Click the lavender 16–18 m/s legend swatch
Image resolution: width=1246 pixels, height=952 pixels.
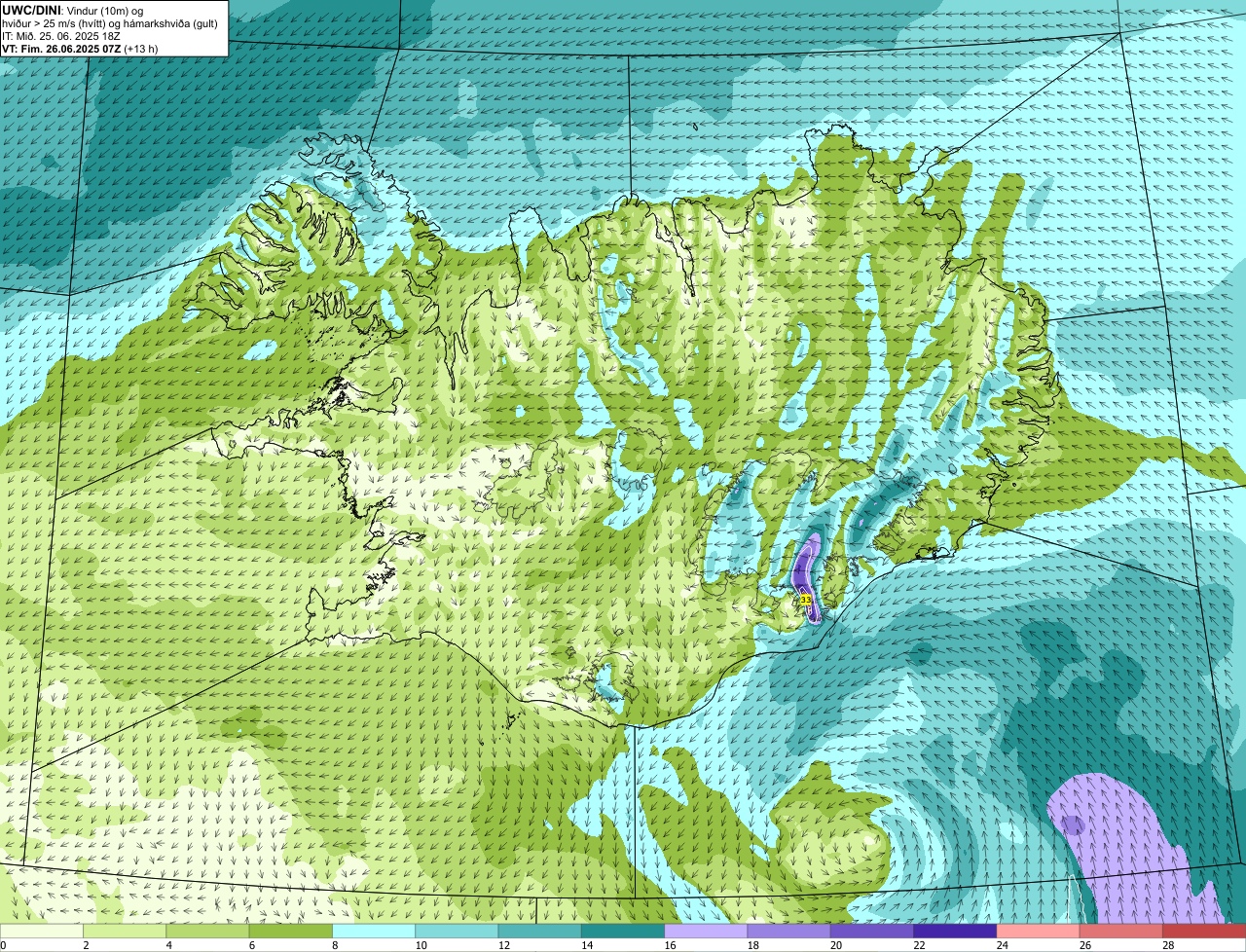(x=706, y=931)
